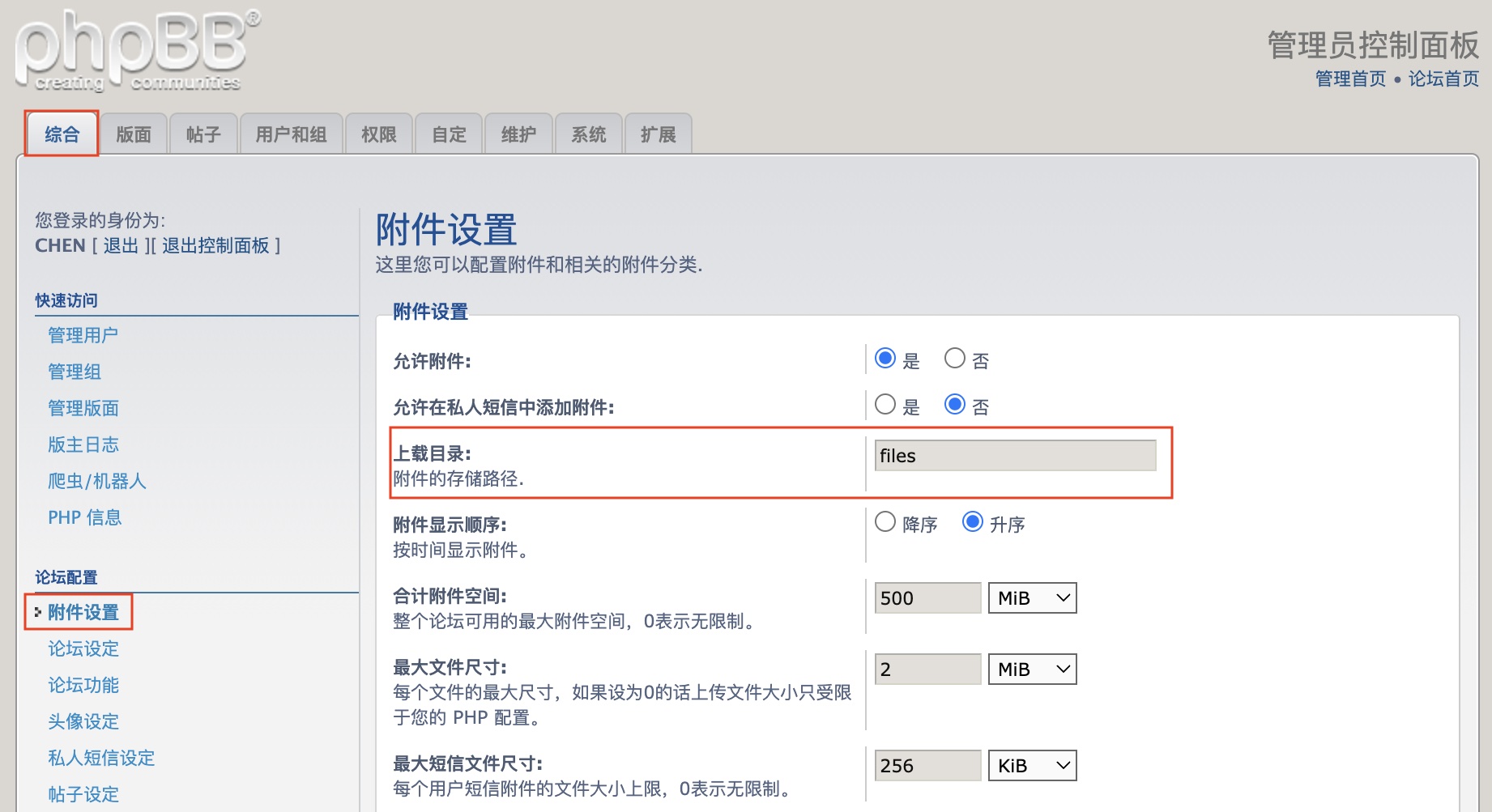Open PHP 信息 in sidebar
Image resolution: width=1492 pixels, height=812 pixels.
pyautogui.click(x=84, y=517)
